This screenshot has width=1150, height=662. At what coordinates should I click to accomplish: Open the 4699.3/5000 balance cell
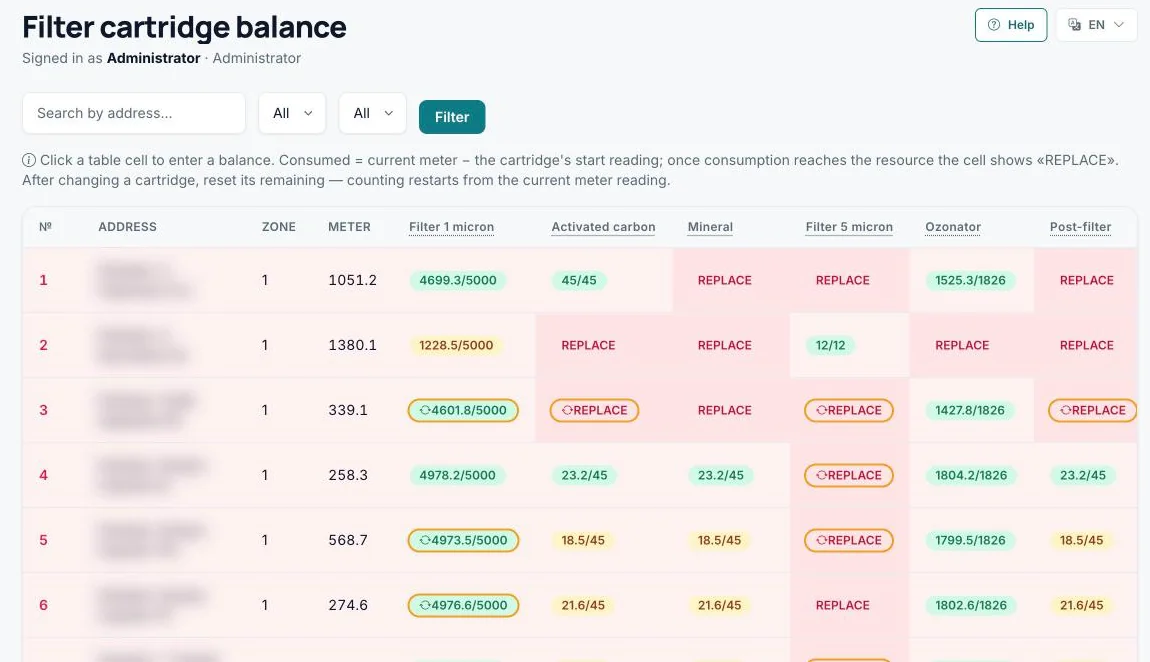[458, 280]
